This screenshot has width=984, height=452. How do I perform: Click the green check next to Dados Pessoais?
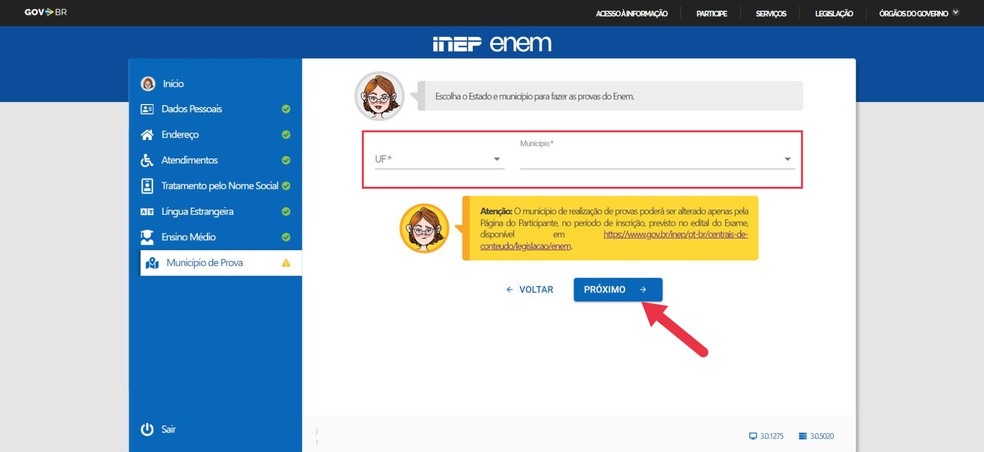286,109
